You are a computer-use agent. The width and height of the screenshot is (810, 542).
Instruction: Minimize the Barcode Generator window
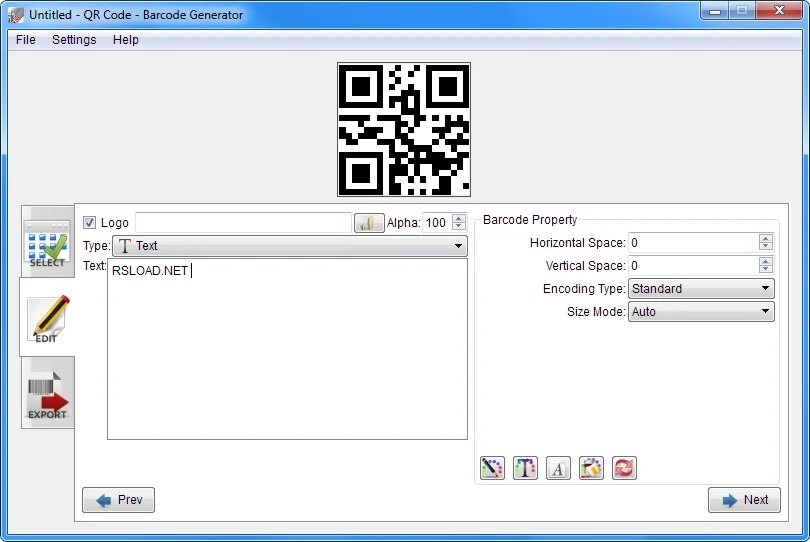tap(715, 11)
